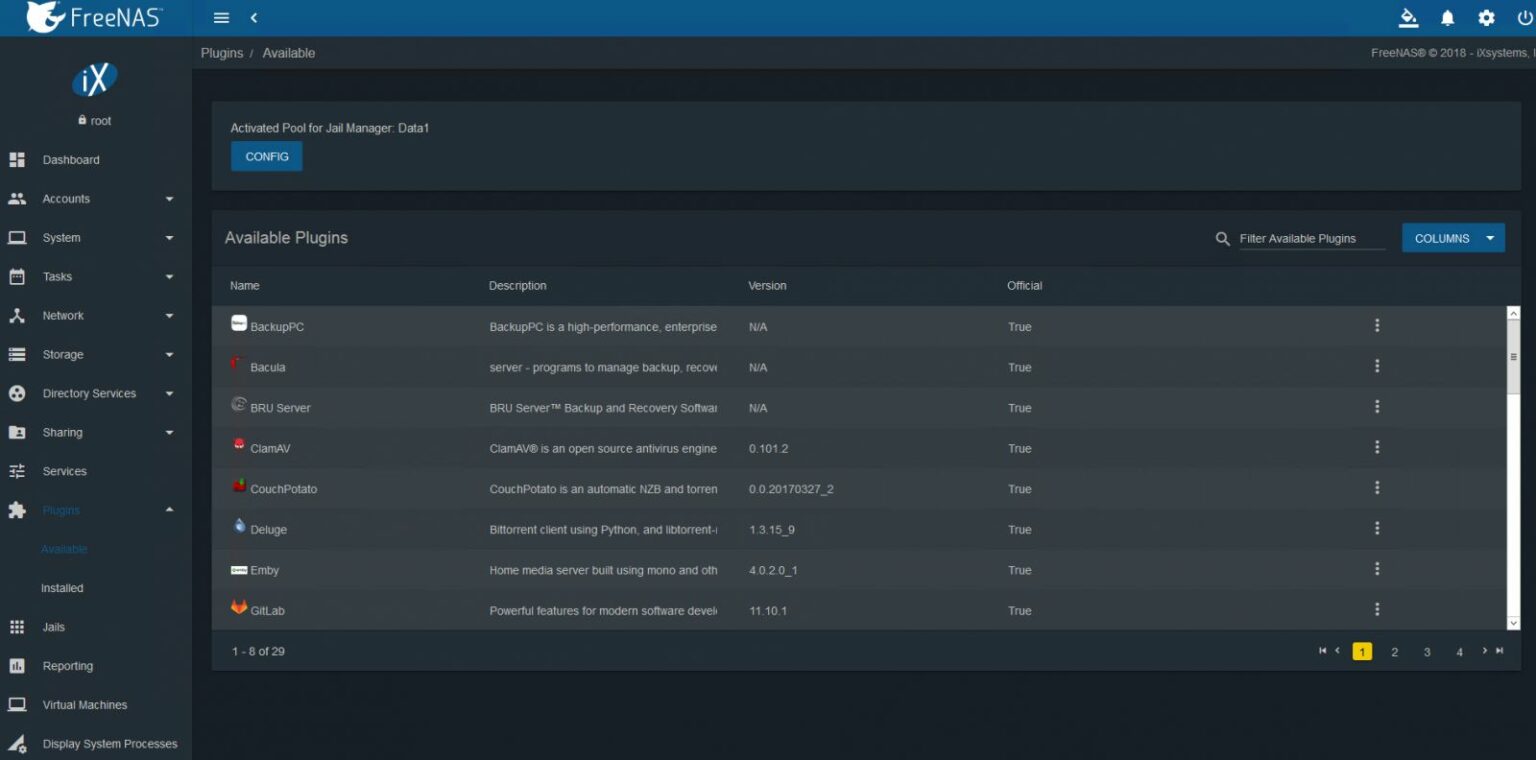The height and width of the screenshot is (760, 1536).
Task: Go to page 2 of plugins
Action: (1394, 652)
